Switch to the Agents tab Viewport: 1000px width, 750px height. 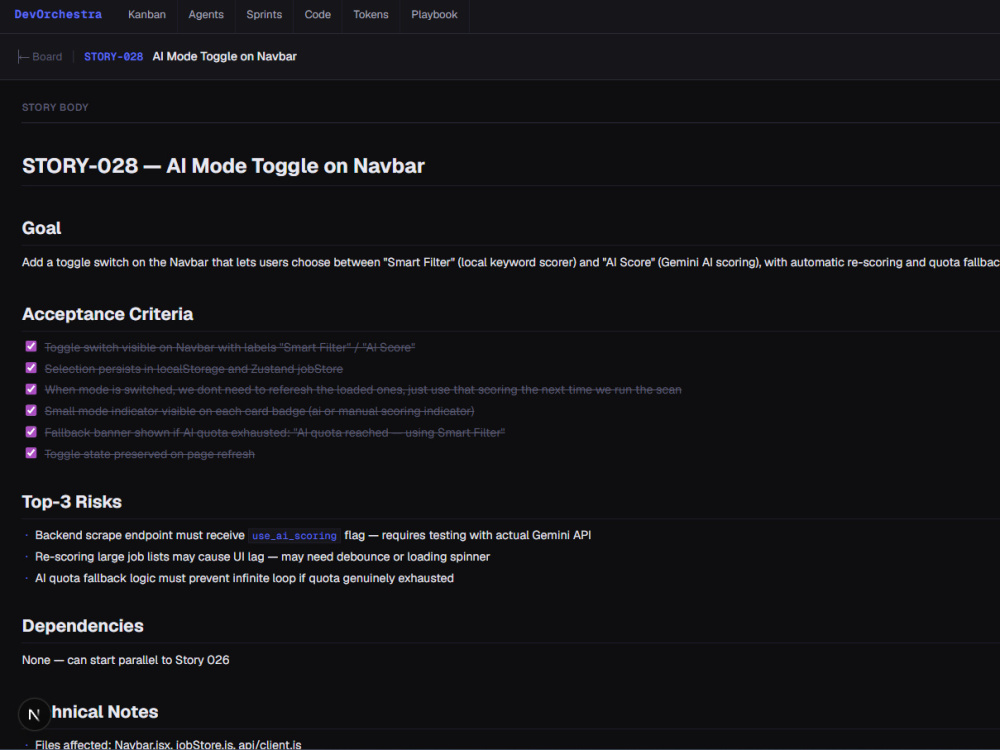(206, 15)
